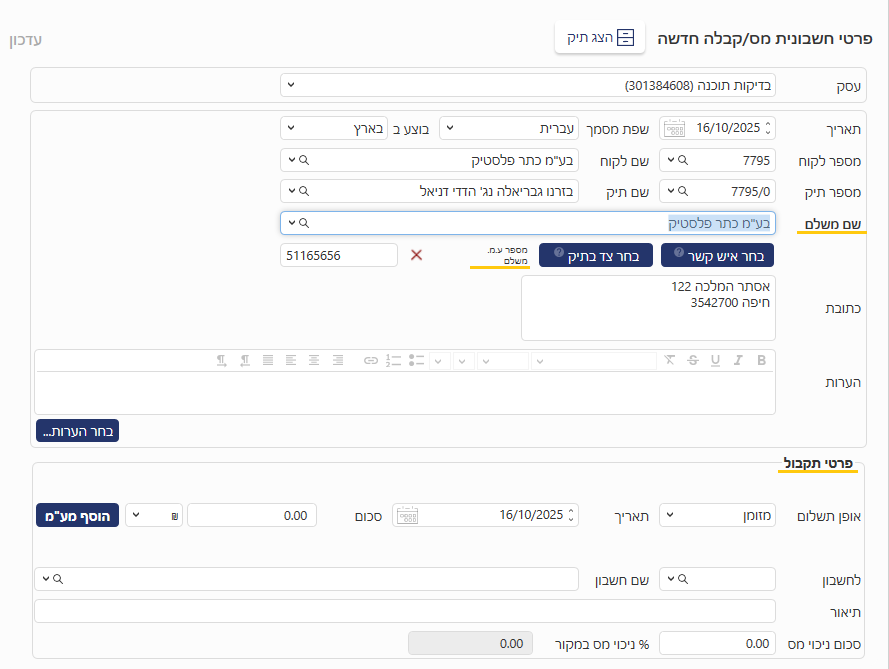This screenshot has width=889, height=669.
Task: Insert numbered list in notes editor
Action: [x=393, y=360]
